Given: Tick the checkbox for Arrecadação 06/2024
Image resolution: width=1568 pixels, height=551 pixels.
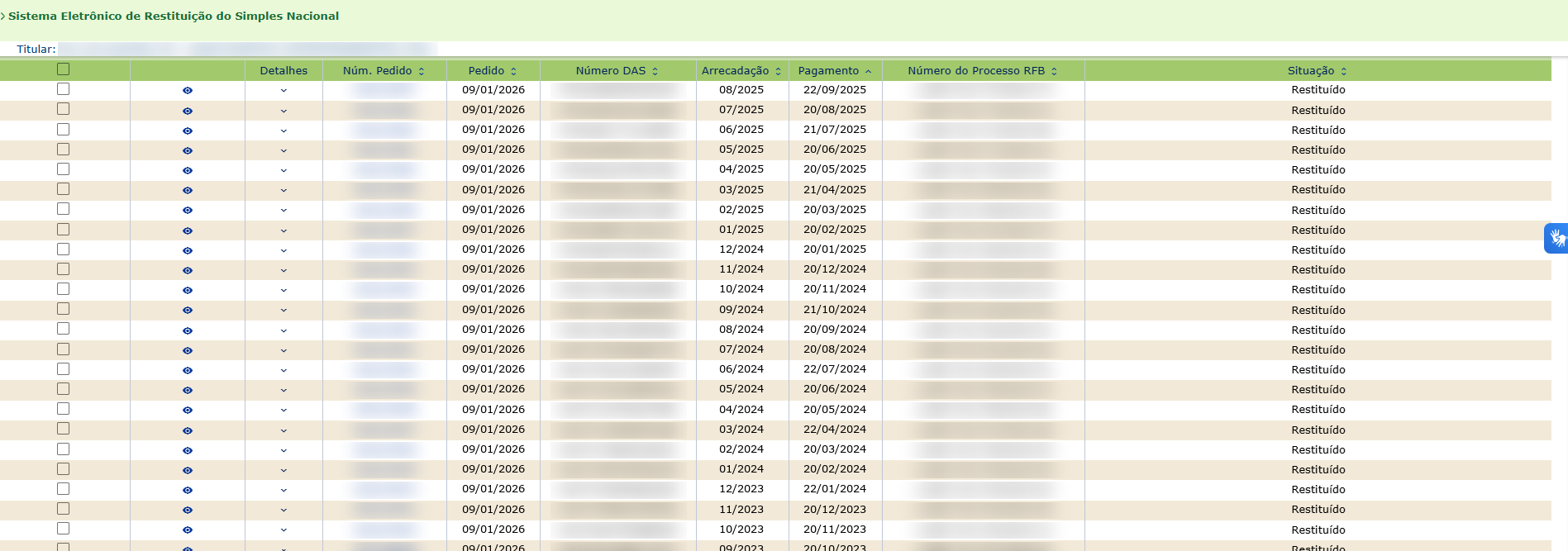Looking at the screenshot, I should coord(63,369).
